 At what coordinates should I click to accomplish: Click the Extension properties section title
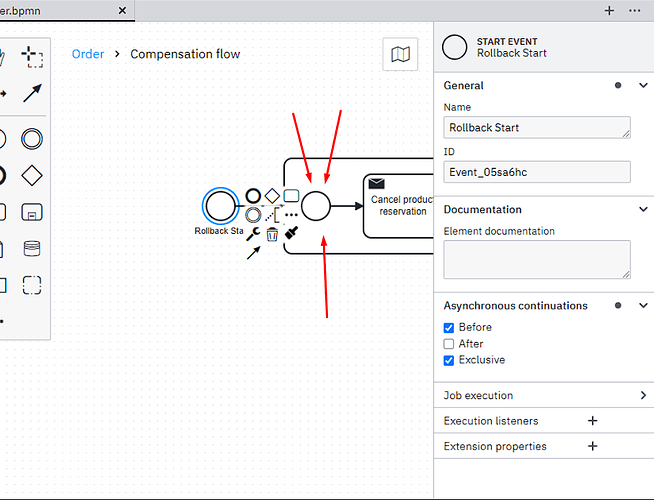(495, 446)
